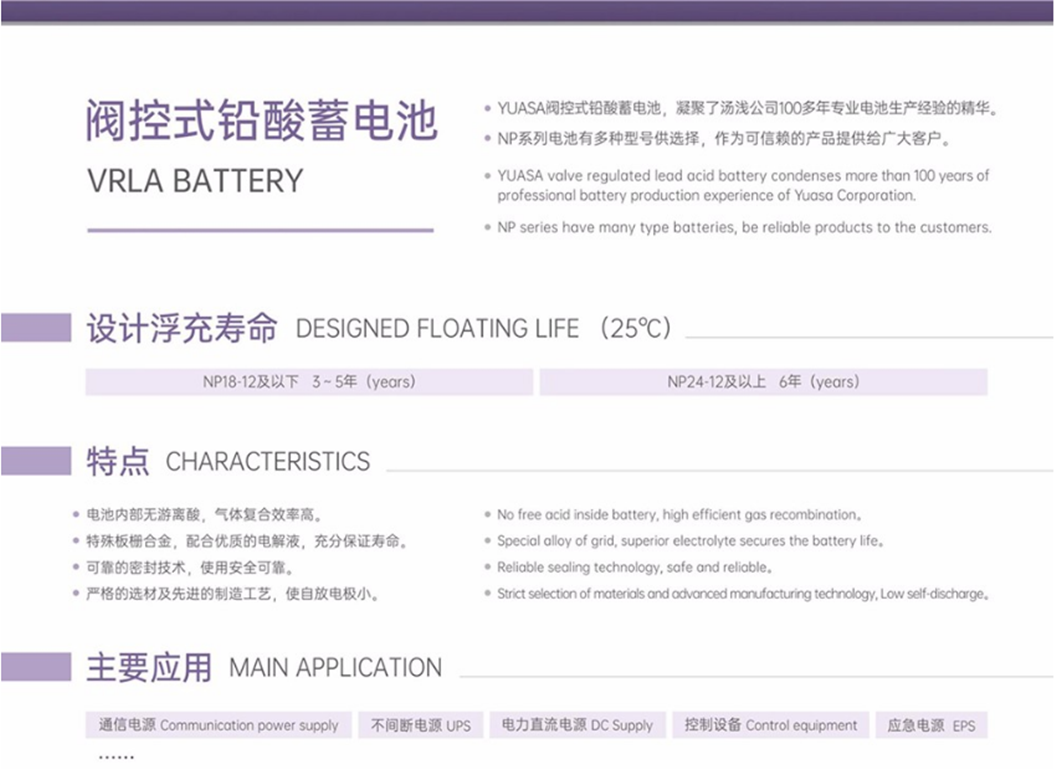Click the bullet starting '特殊板栅合金'
The width and height of the screenshot is (1056, 769).
pos(247,541)
